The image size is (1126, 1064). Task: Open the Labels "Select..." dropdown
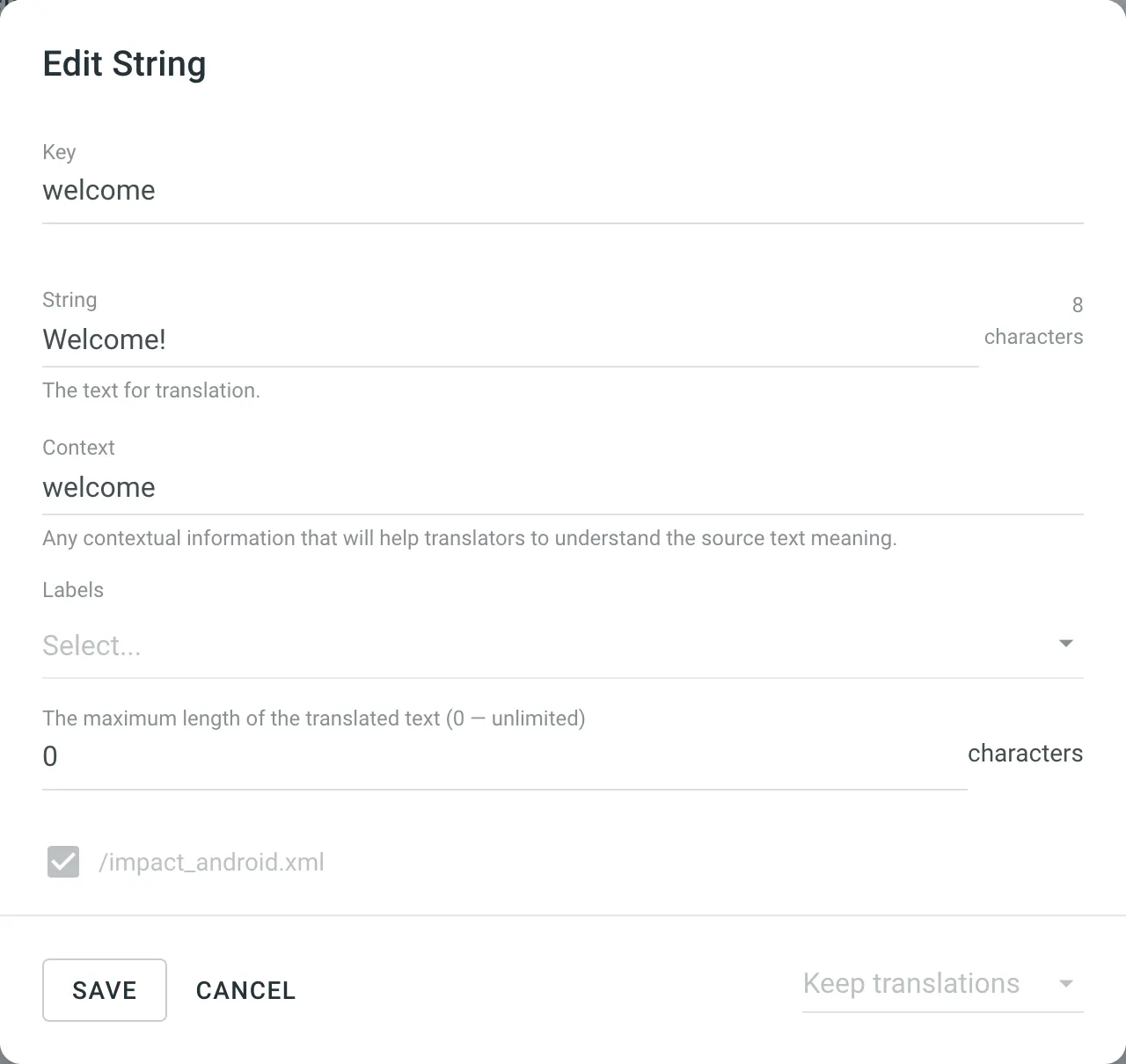(545, 646)
